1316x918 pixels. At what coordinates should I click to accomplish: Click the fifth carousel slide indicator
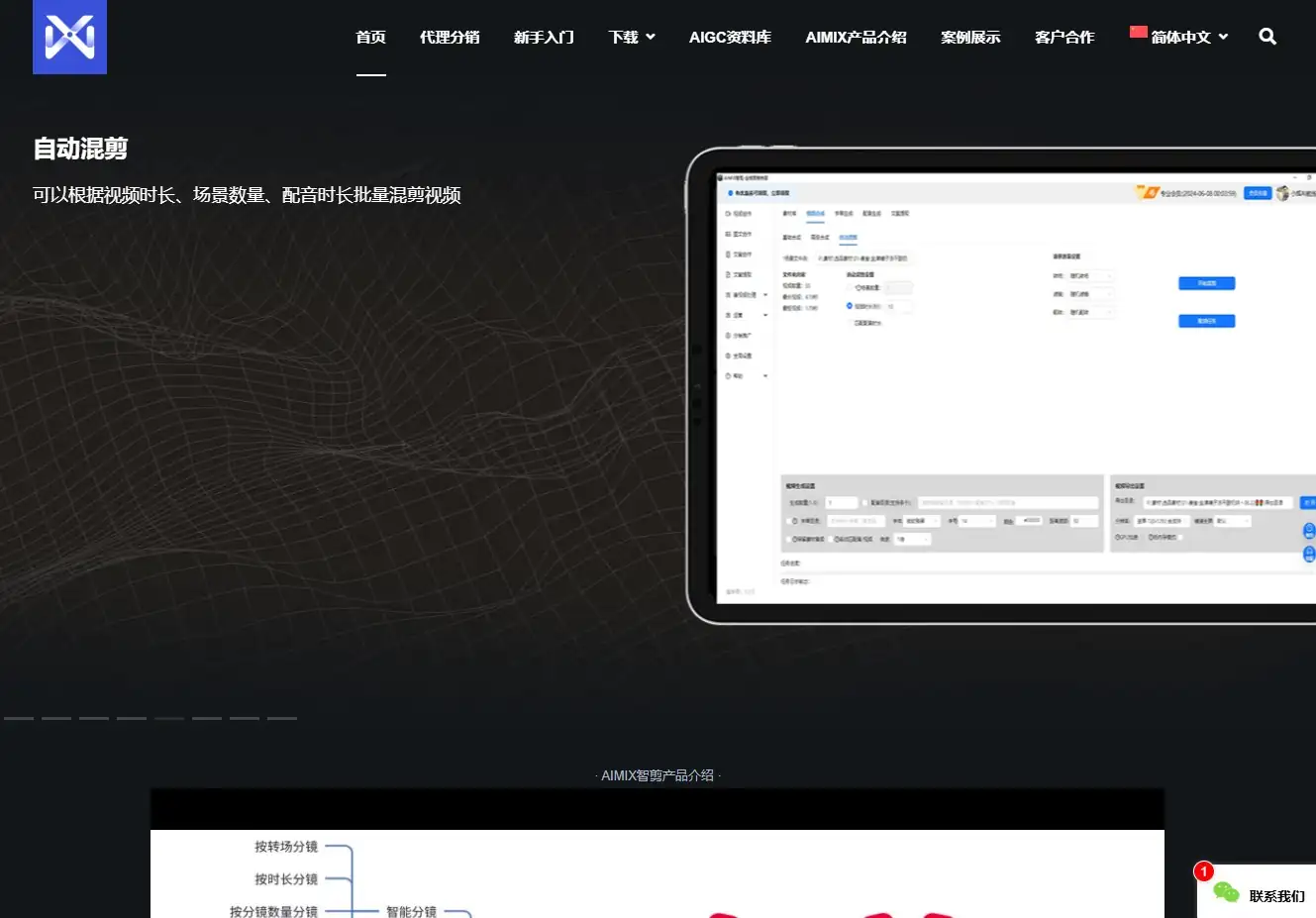click(x=169, y=718)
